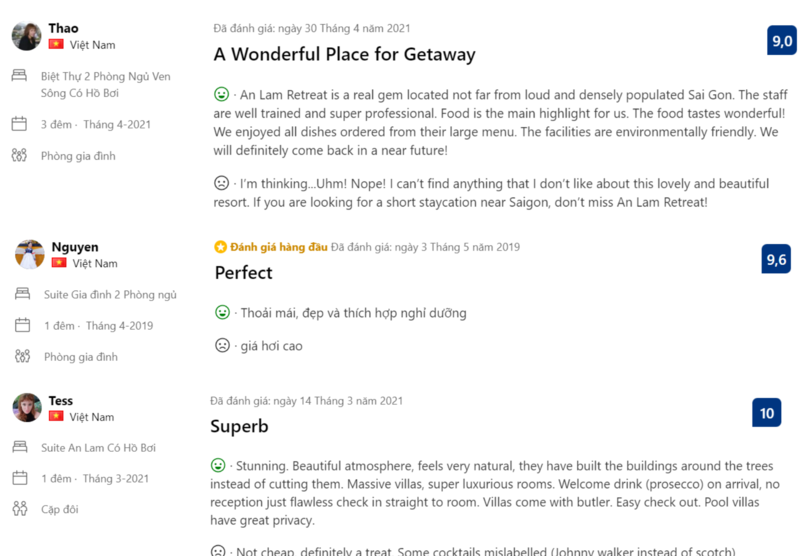Click the 9,0 score badge
Image resolution: width=800 pixels, height=556 pixels.
coord(782,41)
